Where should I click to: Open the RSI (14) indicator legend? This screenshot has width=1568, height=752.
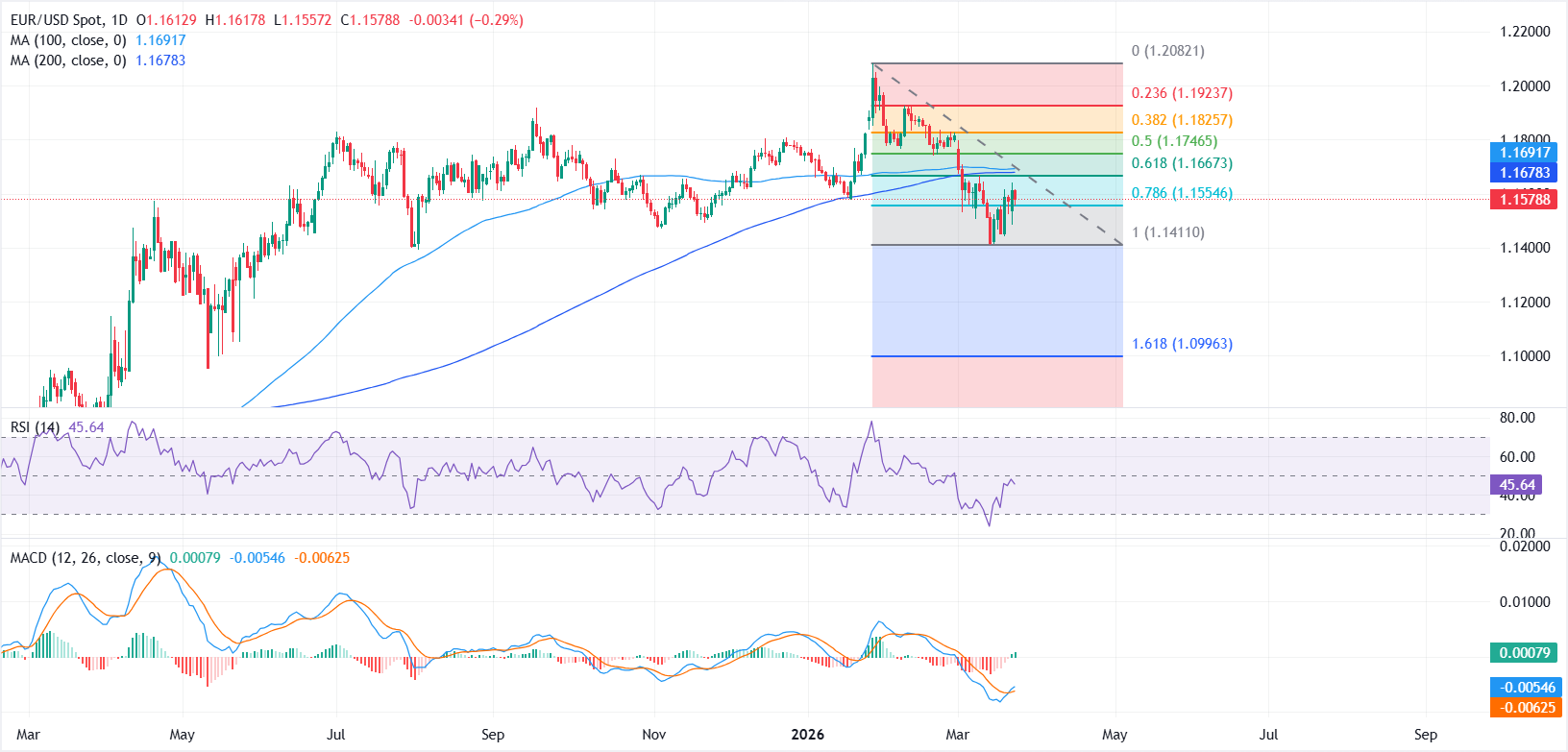35,427
